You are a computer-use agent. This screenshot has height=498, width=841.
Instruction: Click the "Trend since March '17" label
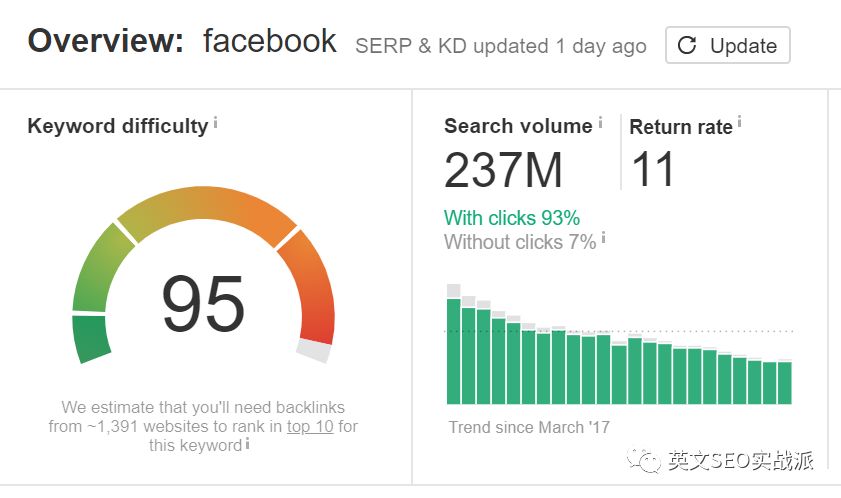[529, 428]
